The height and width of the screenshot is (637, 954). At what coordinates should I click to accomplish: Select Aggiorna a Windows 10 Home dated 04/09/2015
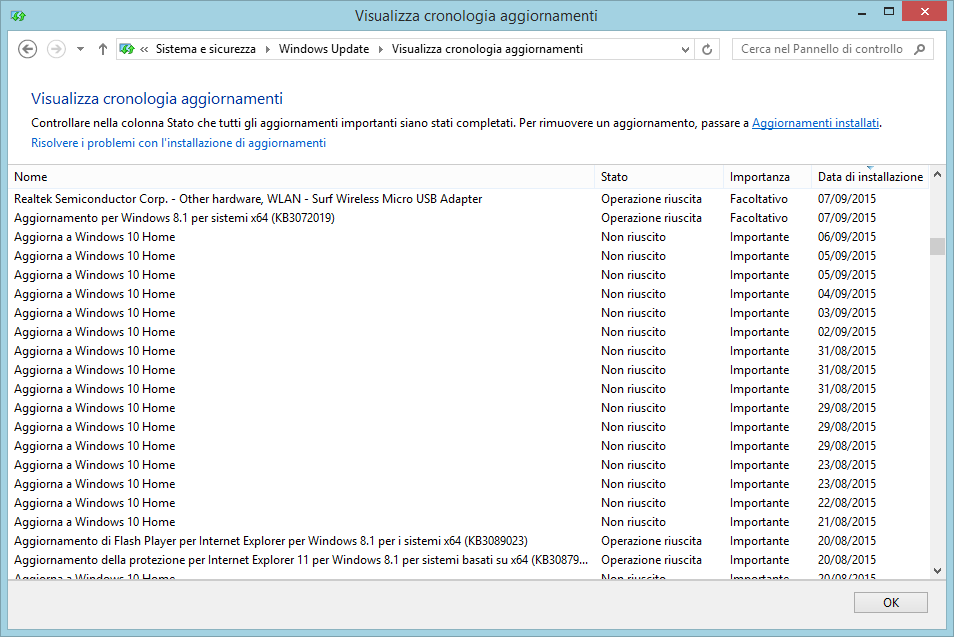click(x=468, y=294)
